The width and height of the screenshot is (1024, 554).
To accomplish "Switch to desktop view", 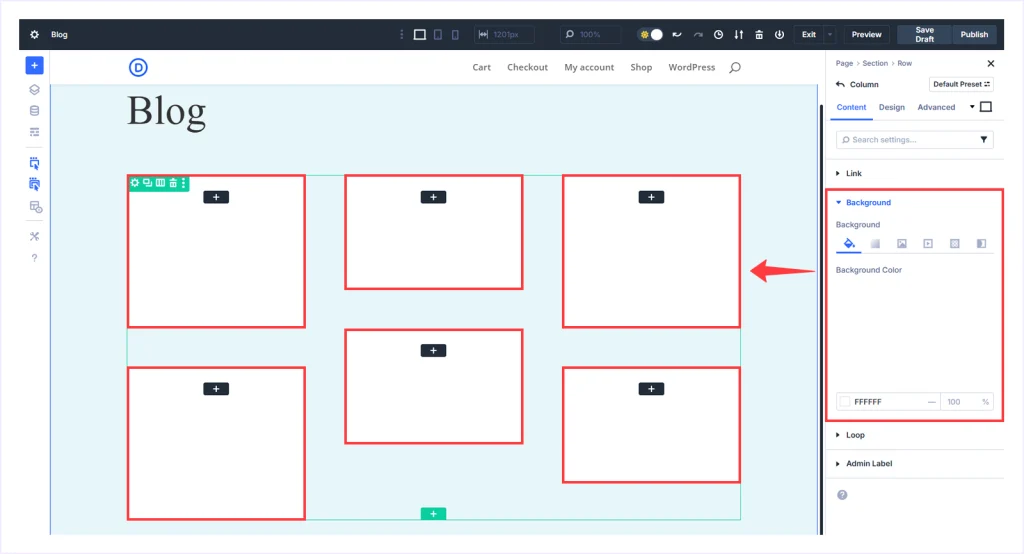I will click(420, 35).
